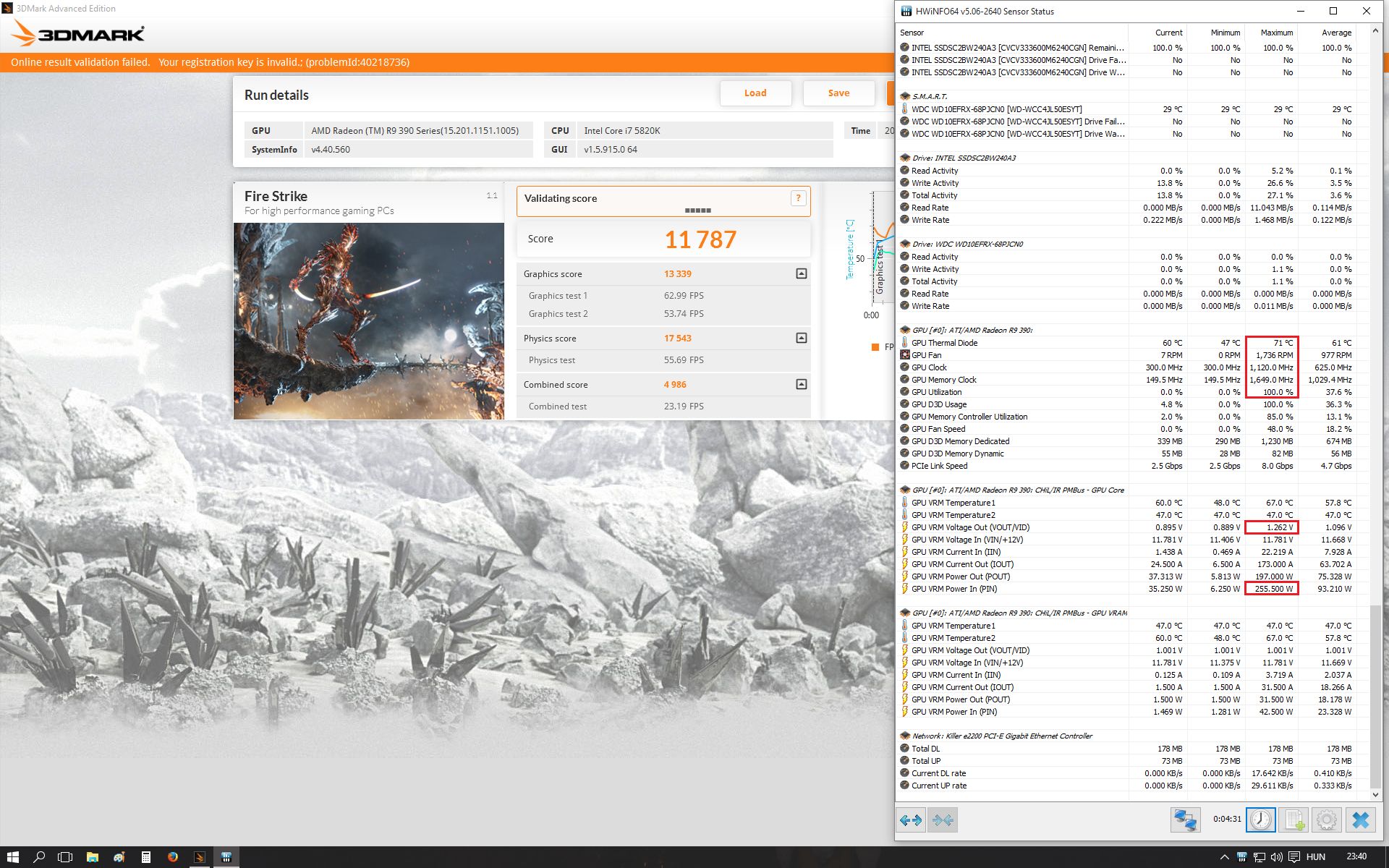The width and height of the screenshot is (1389, 868).
Task: Click the Maximum column header
Action: click(x=1270, y=33)
